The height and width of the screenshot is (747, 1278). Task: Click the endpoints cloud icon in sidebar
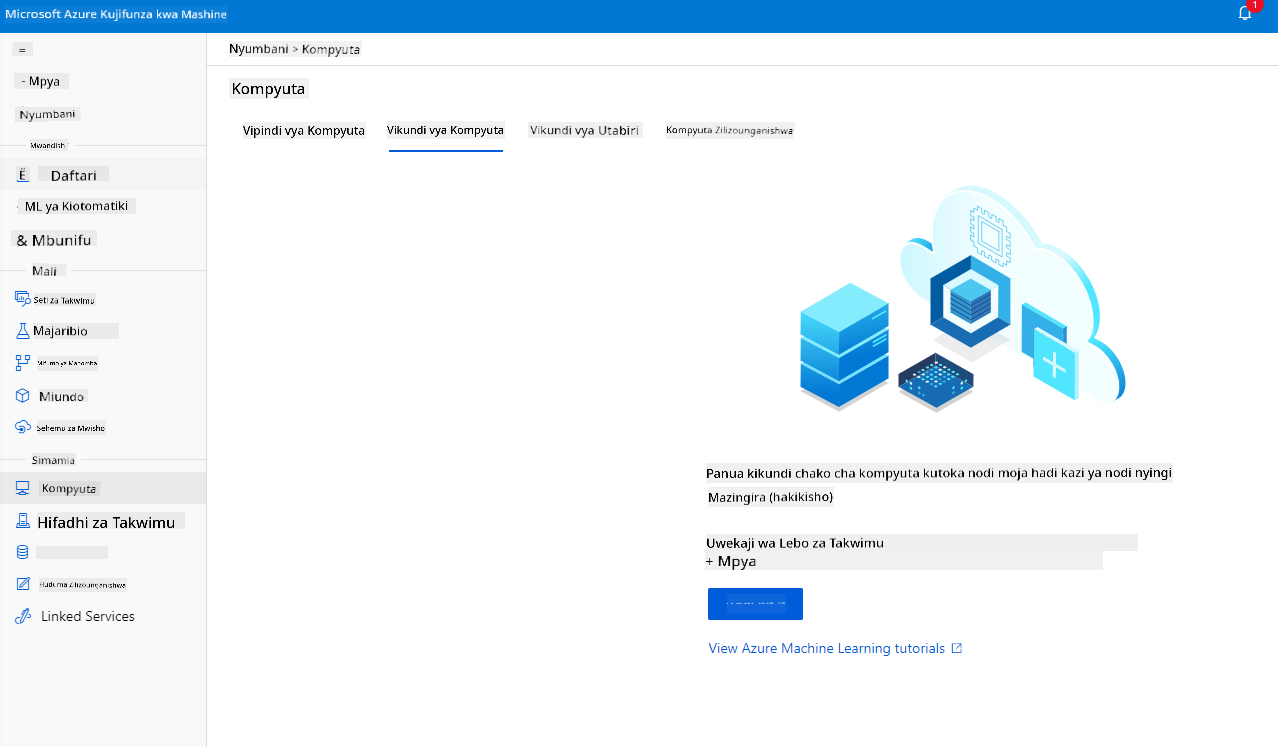click(23, 427)
